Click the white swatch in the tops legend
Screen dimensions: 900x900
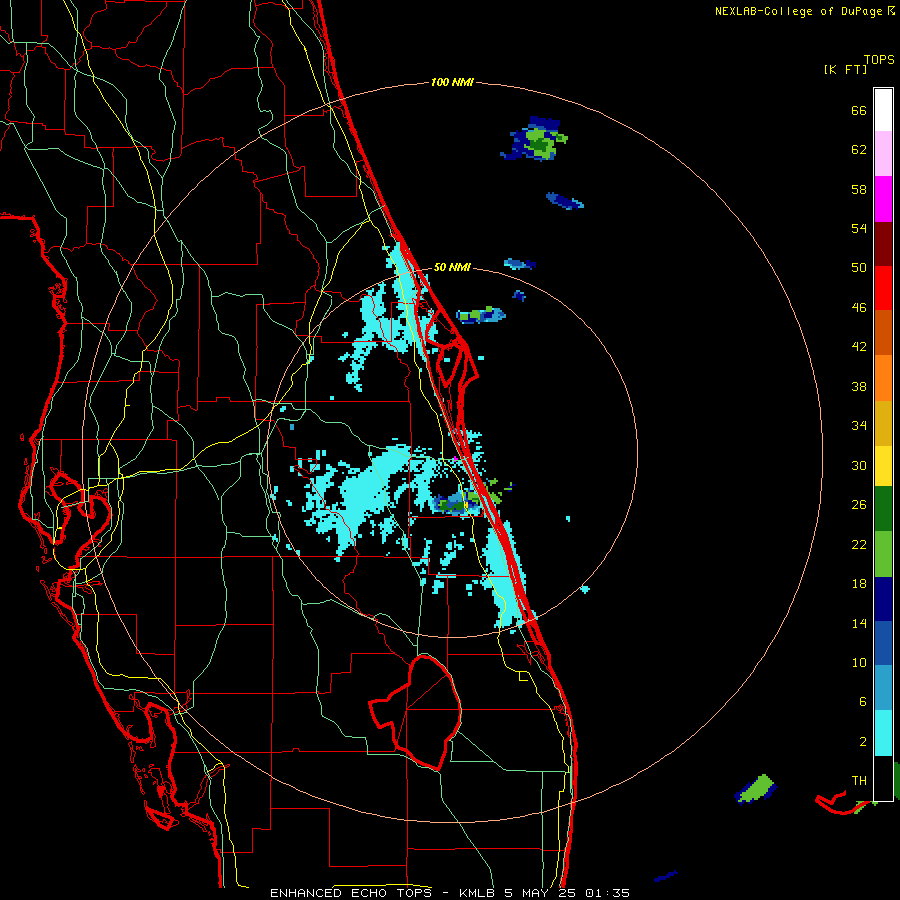point(883,110)
